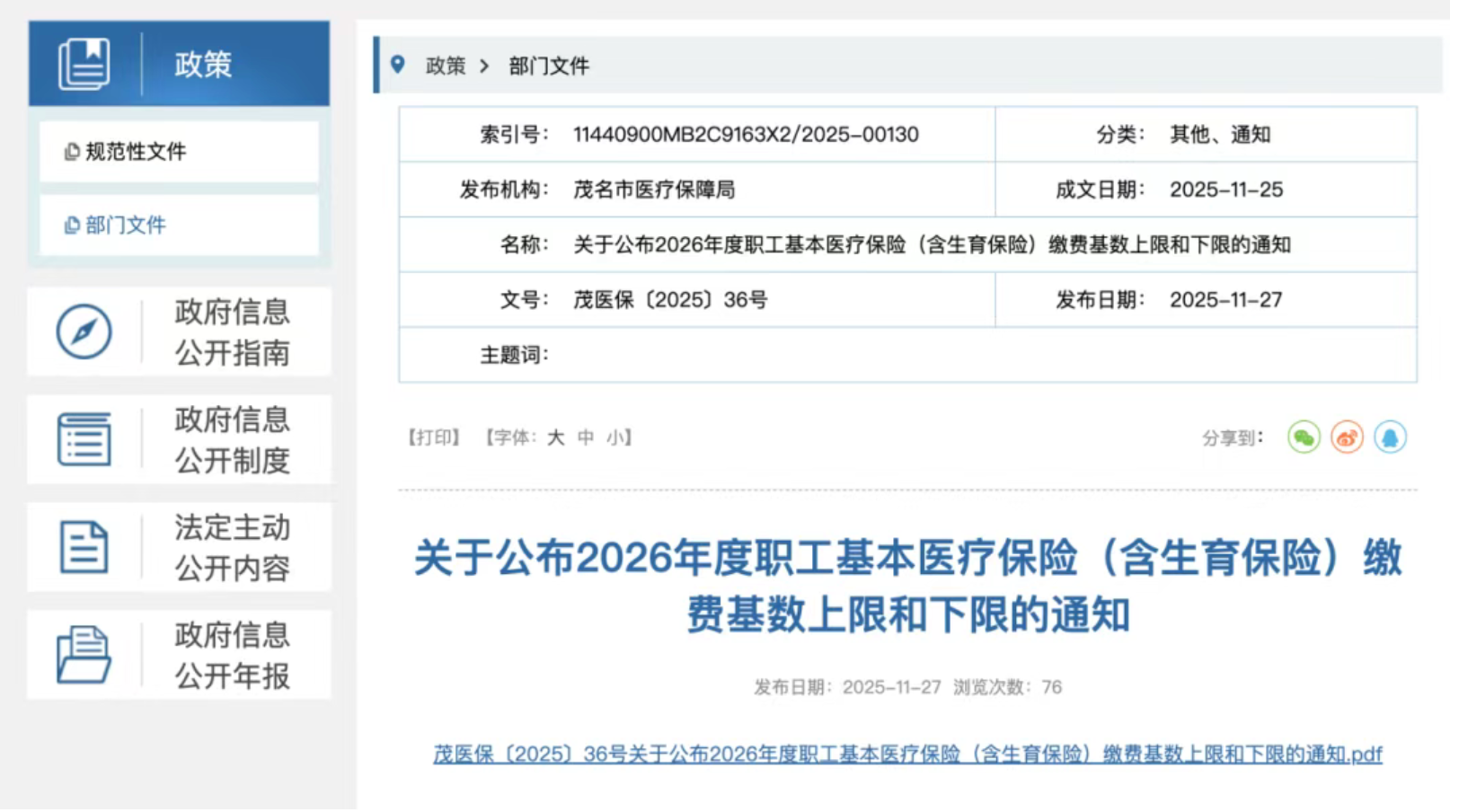Click the document icon for 法定主动公开内容

tap(84, 548)
